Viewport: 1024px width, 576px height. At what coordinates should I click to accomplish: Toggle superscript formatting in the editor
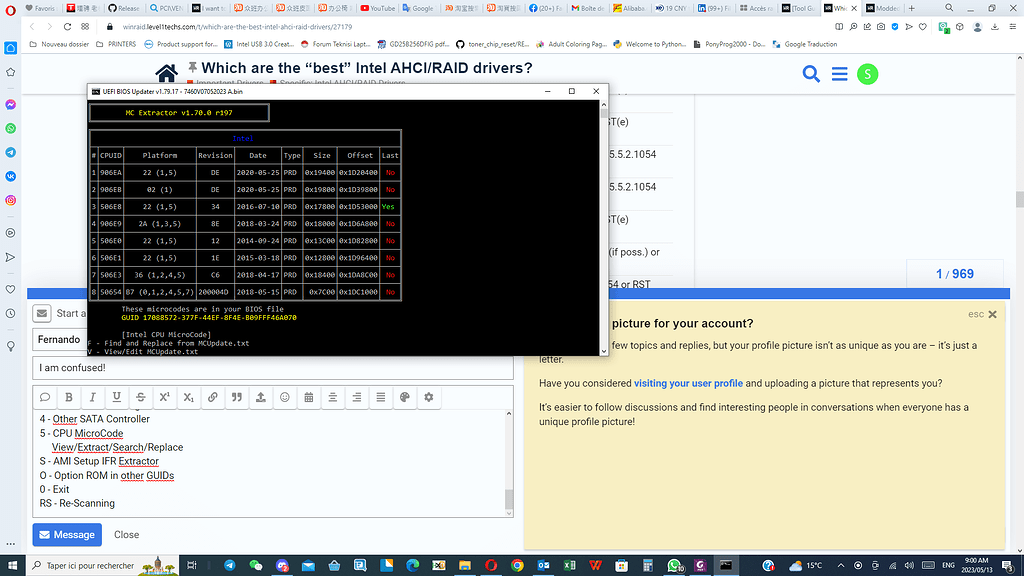pos(163,399)
